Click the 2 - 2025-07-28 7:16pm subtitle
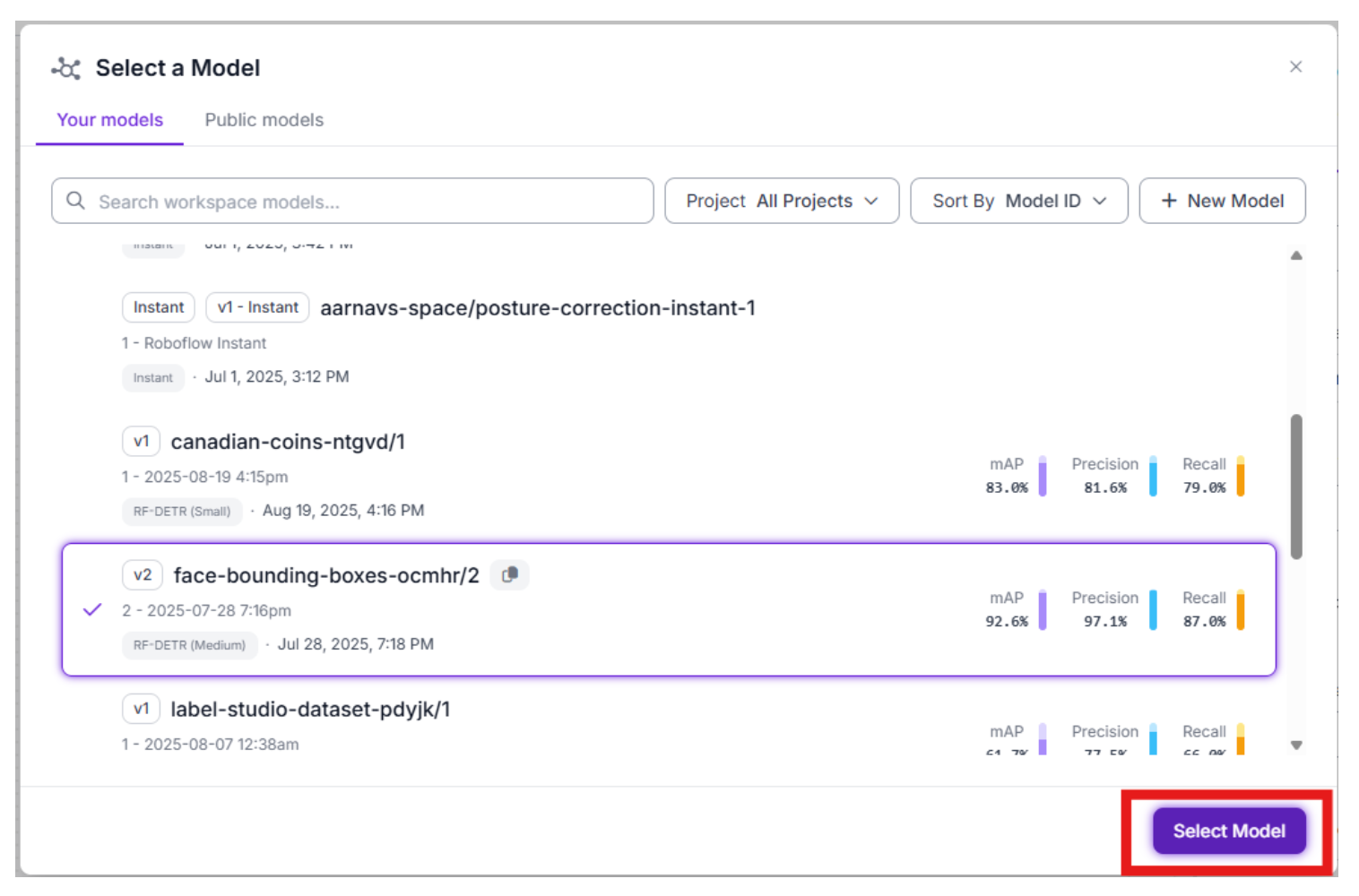The height and width of the screenshot is (896, 1359). pos(207,610)
